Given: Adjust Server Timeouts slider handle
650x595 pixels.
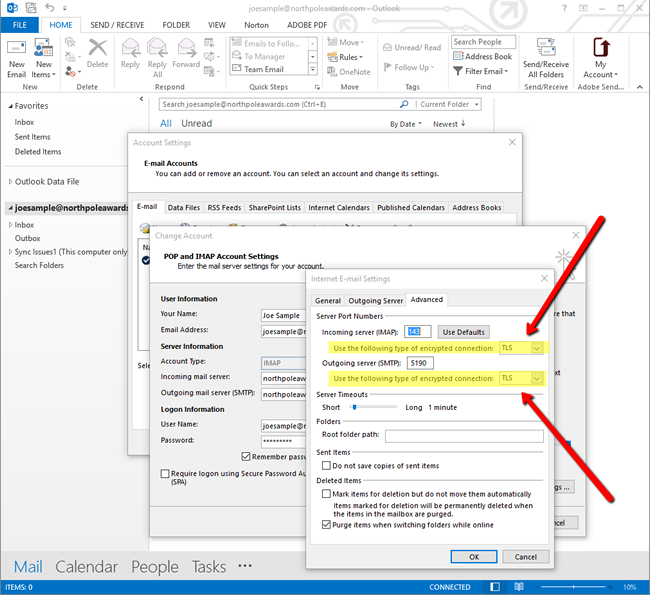Looking at the screenshot, I should point(354,408).
